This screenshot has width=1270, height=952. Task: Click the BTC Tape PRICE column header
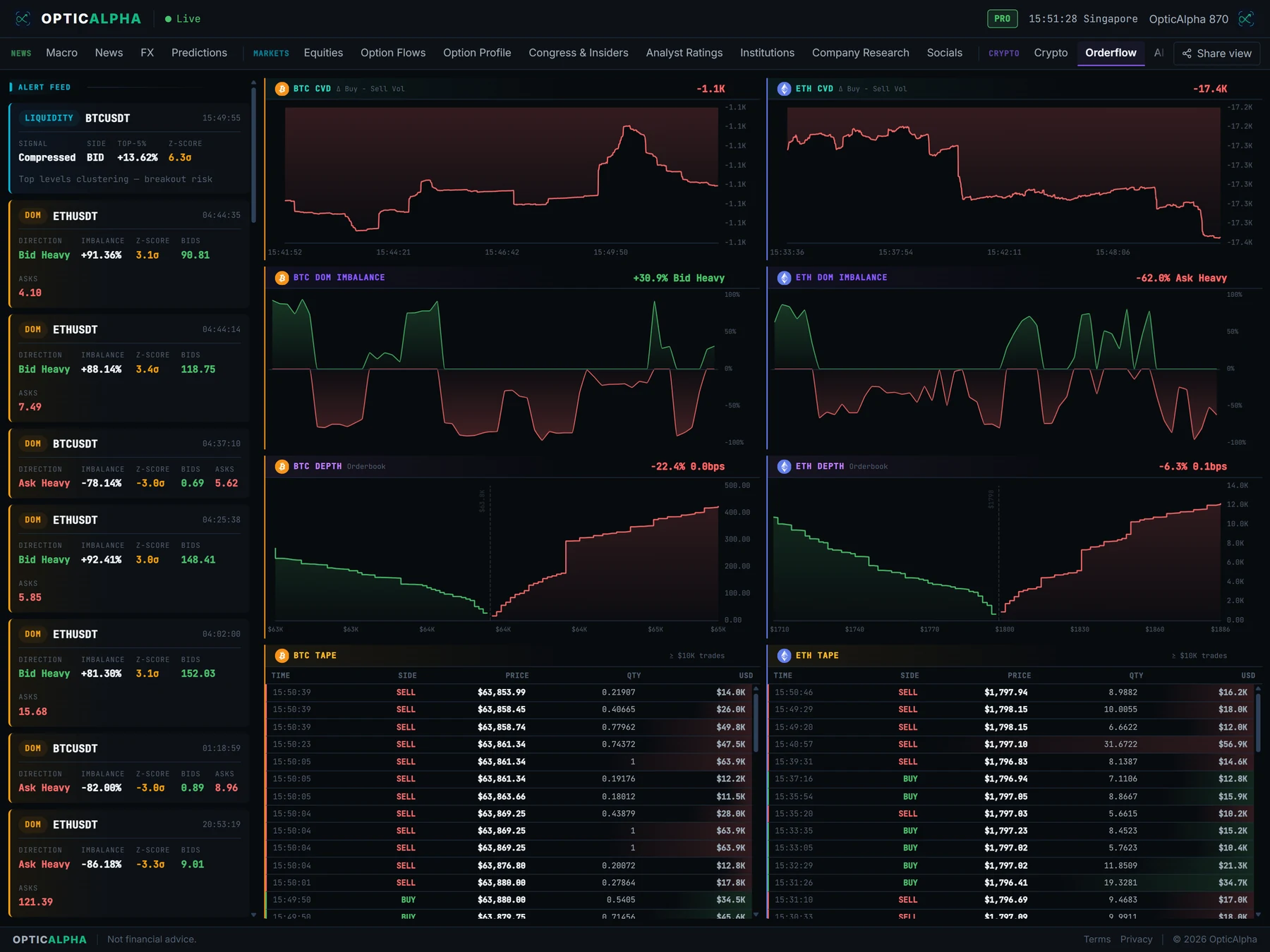pyautogui.click(x=517, y=676)
